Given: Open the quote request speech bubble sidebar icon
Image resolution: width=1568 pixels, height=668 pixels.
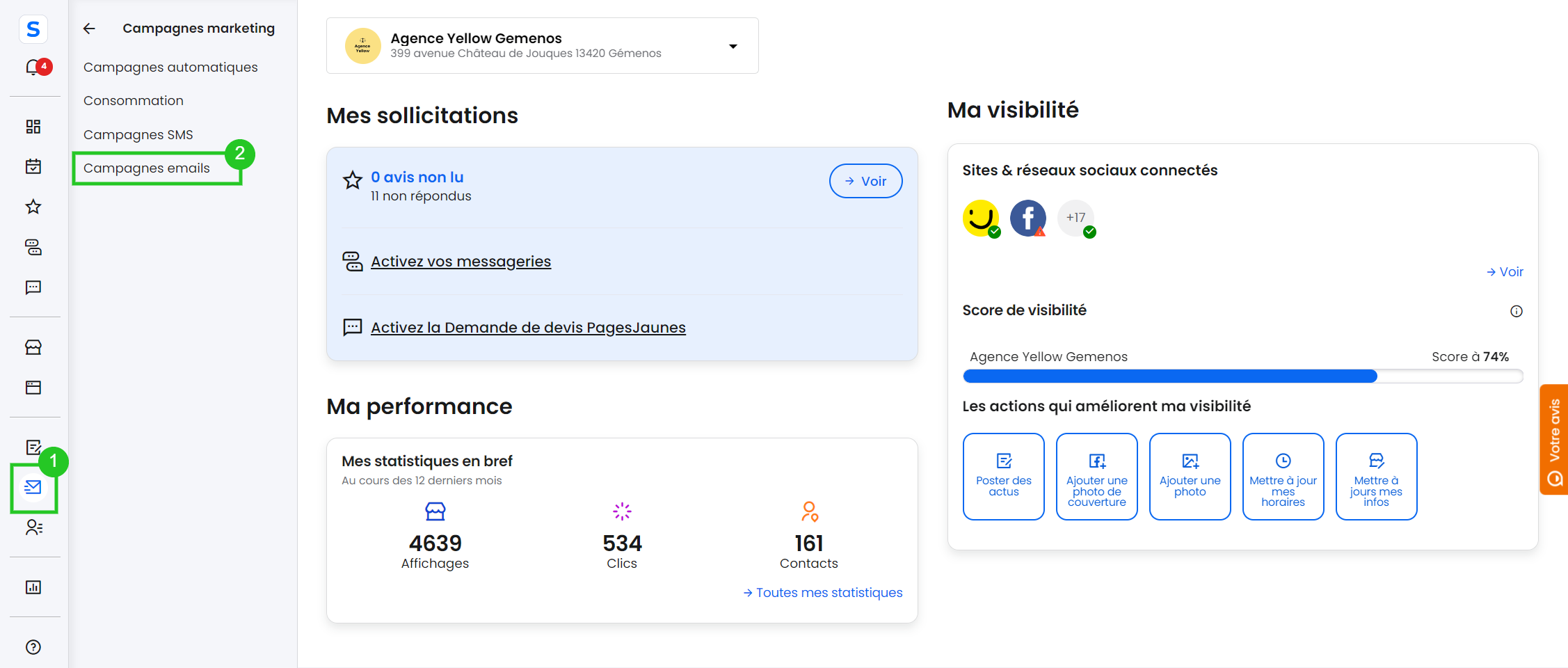Looking at the screenshot, I should pos(33,287).
